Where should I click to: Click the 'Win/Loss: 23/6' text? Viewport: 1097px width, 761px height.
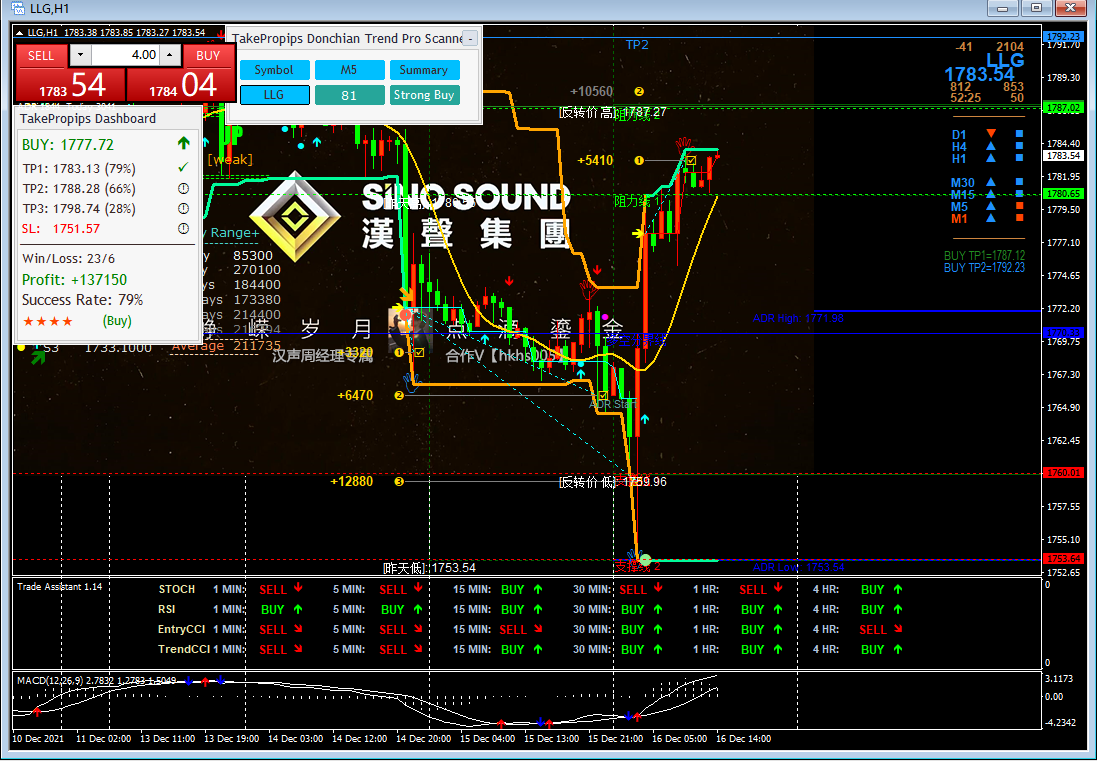(69, 258)
